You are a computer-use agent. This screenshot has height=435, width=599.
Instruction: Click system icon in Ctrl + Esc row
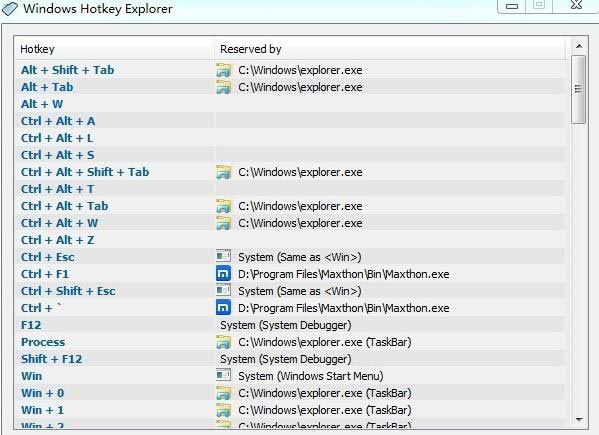223,256
